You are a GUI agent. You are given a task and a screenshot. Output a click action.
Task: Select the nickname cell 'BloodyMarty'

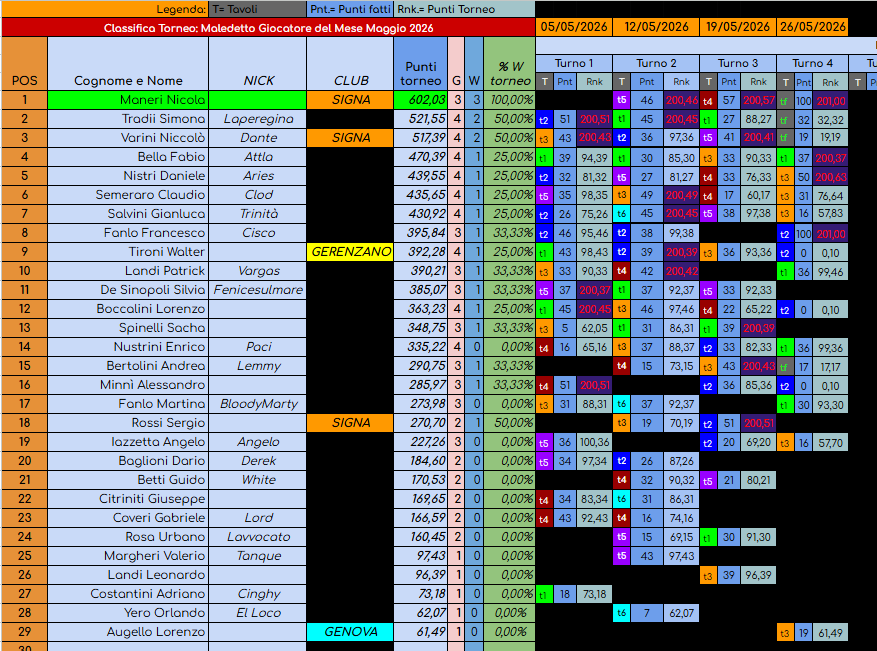point(258,404)
